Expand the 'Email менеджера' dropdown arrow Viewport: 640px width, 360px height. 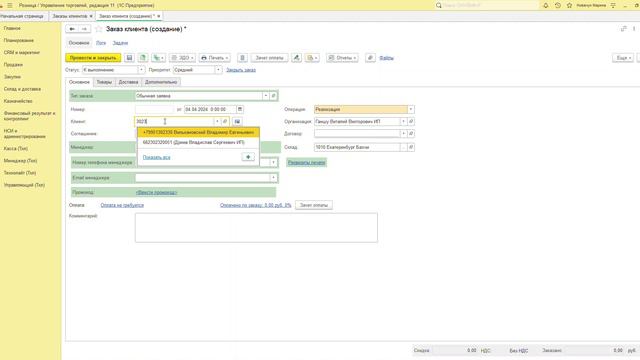click(x=273, y=178)
